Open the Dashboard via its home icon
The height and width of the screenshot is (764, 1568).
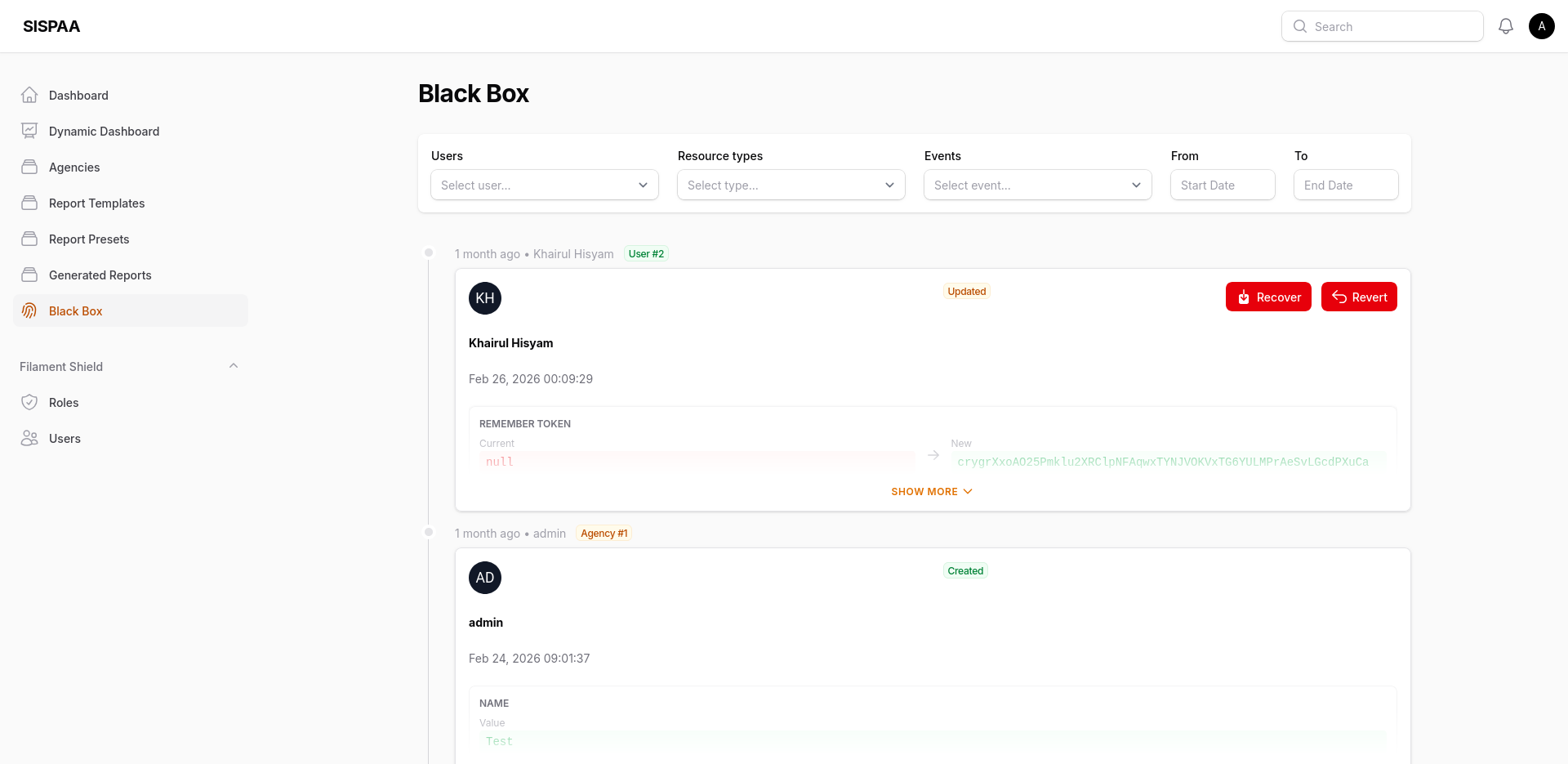(29, 95)
